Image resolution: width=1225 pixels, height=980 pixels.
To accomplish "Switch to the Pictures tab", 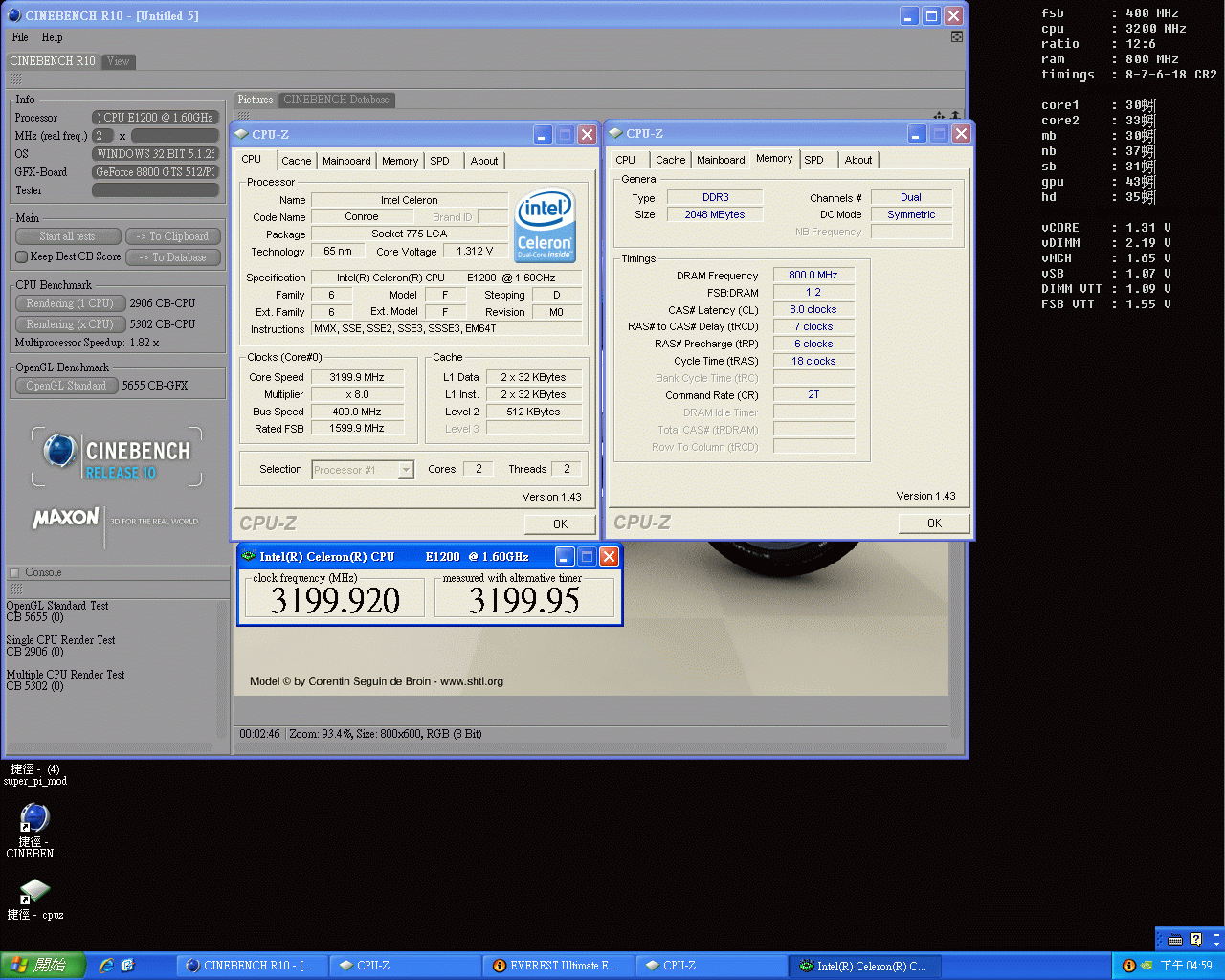I will click(256, 100).
